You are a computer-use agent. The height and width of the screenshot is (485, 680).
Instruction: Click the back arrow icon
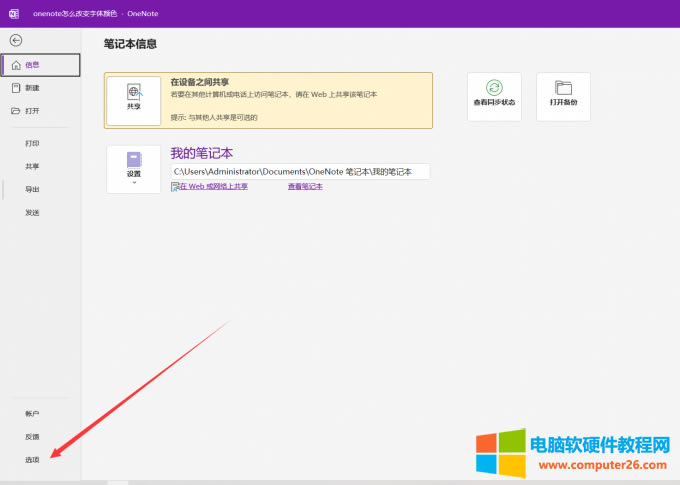click(x=15, y=40)
